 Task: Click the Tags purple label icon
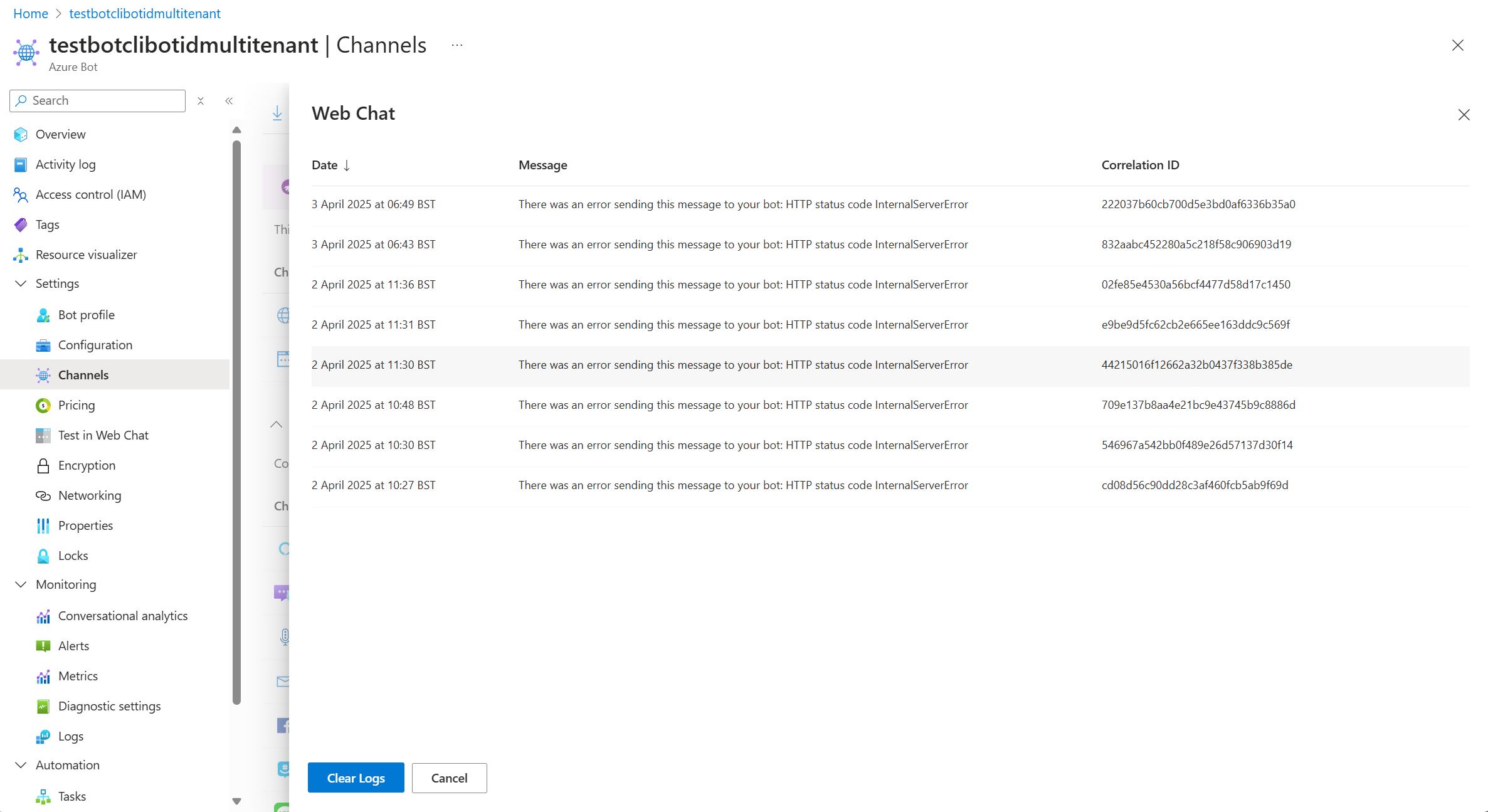[x=21, y=224]
